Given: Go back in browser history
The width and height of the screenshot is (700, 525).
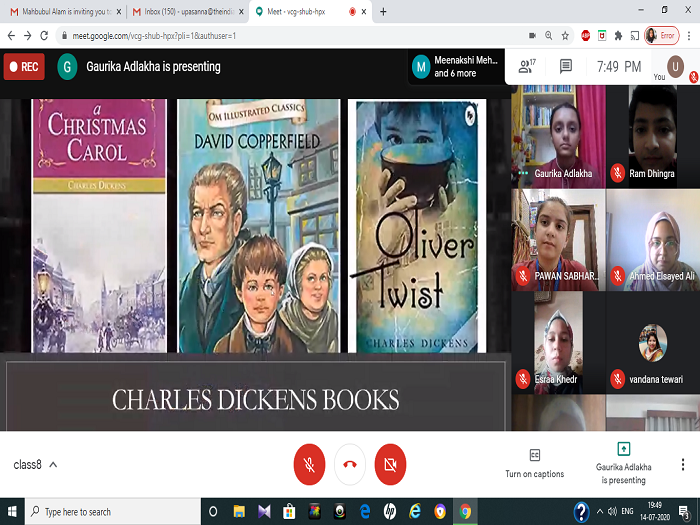Looking at the screenshot, I should 12,36.
